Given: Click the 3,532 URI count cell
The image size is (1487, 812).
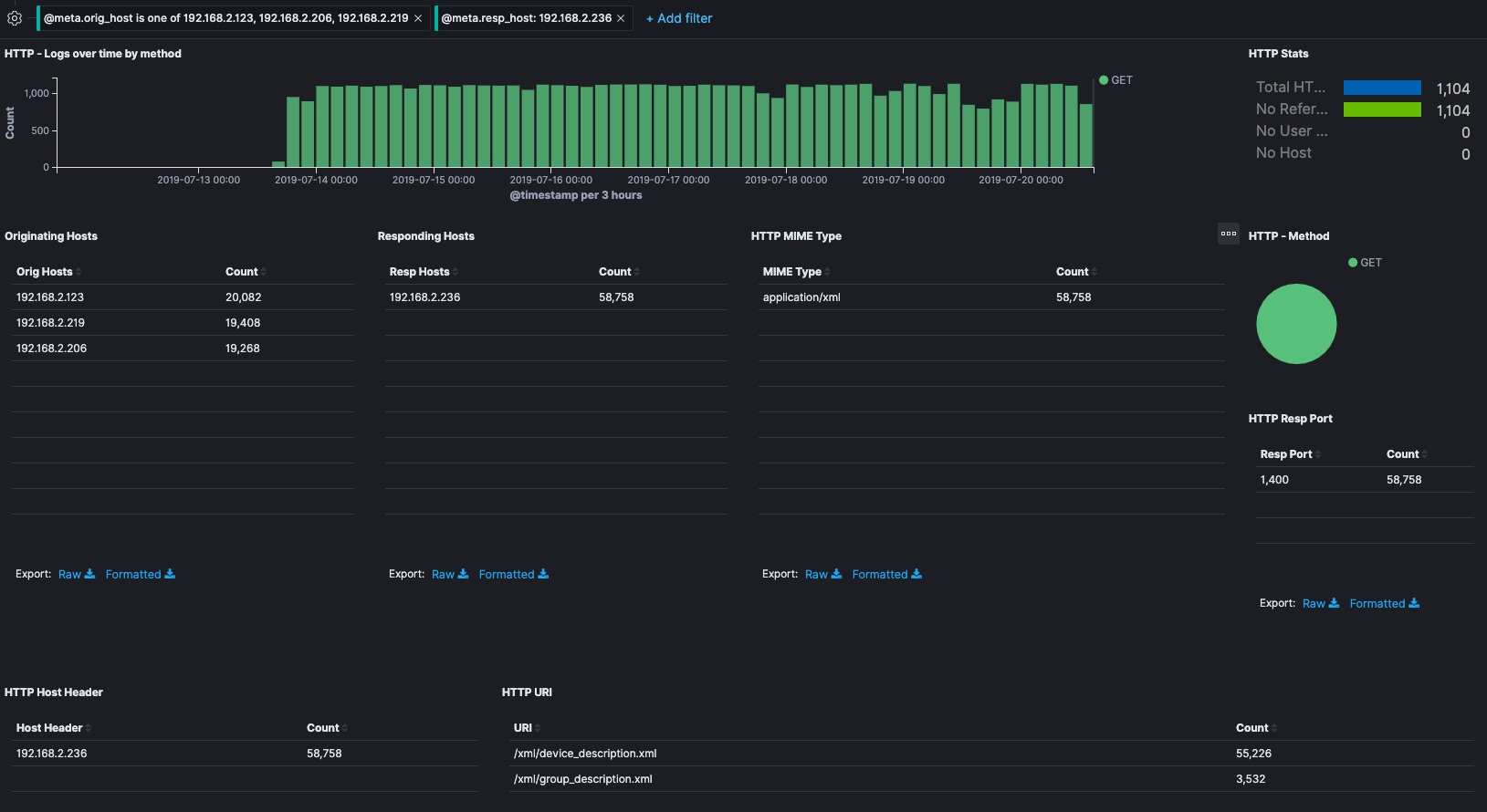Looking at the screenshot, I should (1251, 779).
